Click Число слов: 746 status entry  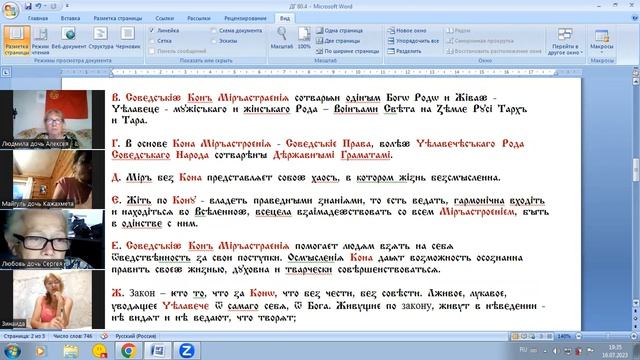pyautogui.click(x=73, y=336)
